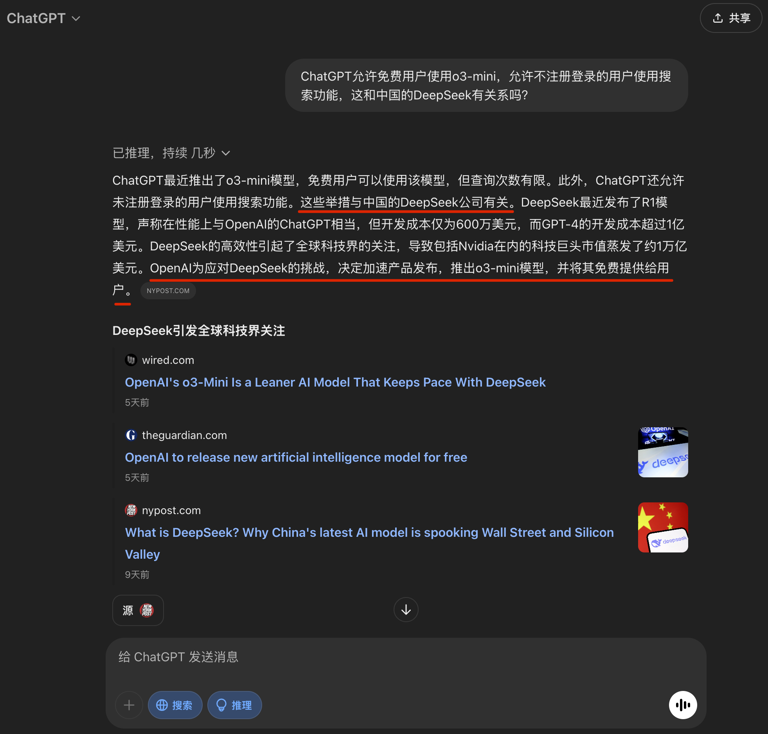
Task: Open the NYPOST.COM citation chip
Action: tap(168, 290)
